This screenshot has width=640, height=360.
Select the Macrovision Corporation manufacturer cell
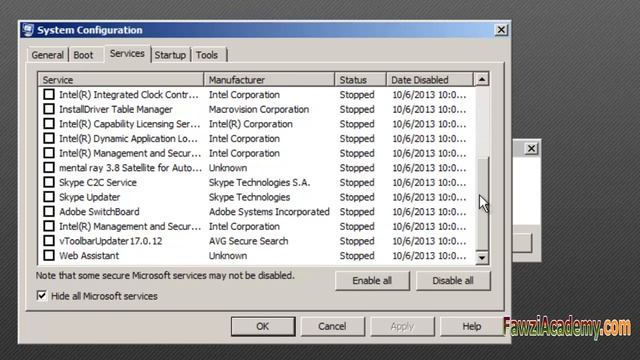coord(259,109)
